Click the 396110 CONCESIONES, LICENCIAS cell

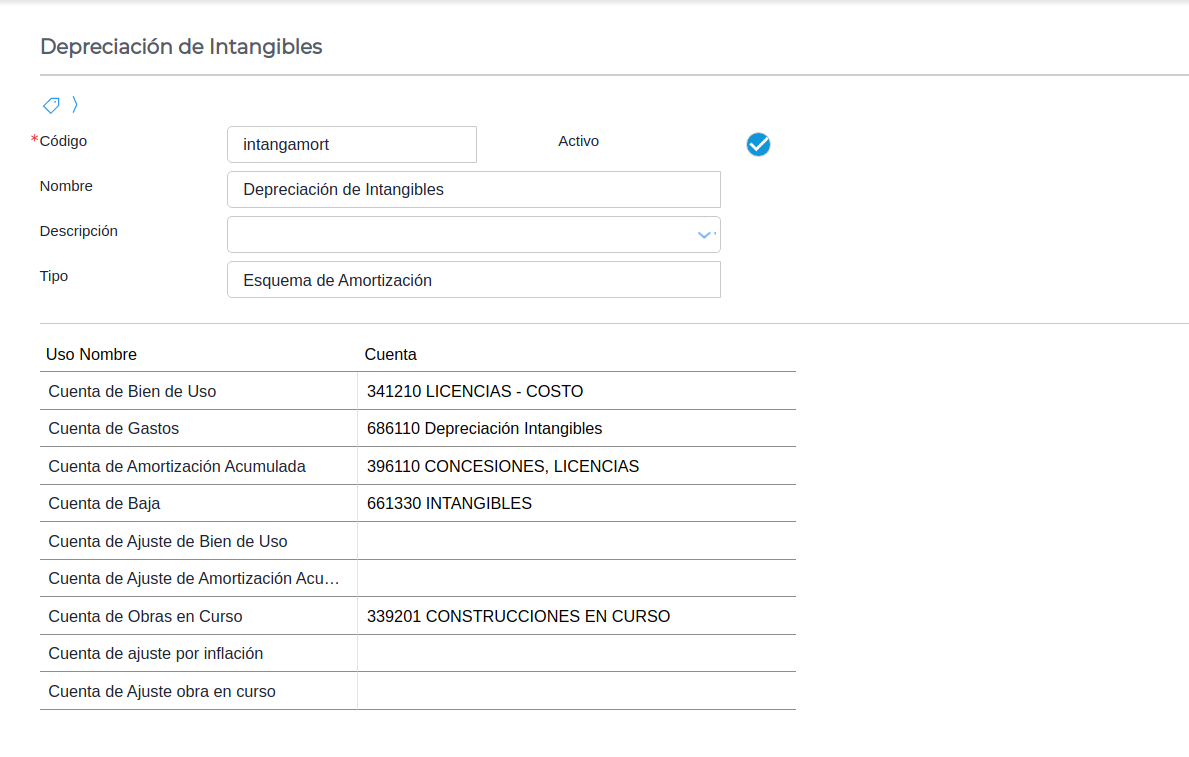(x=502, y=466)
